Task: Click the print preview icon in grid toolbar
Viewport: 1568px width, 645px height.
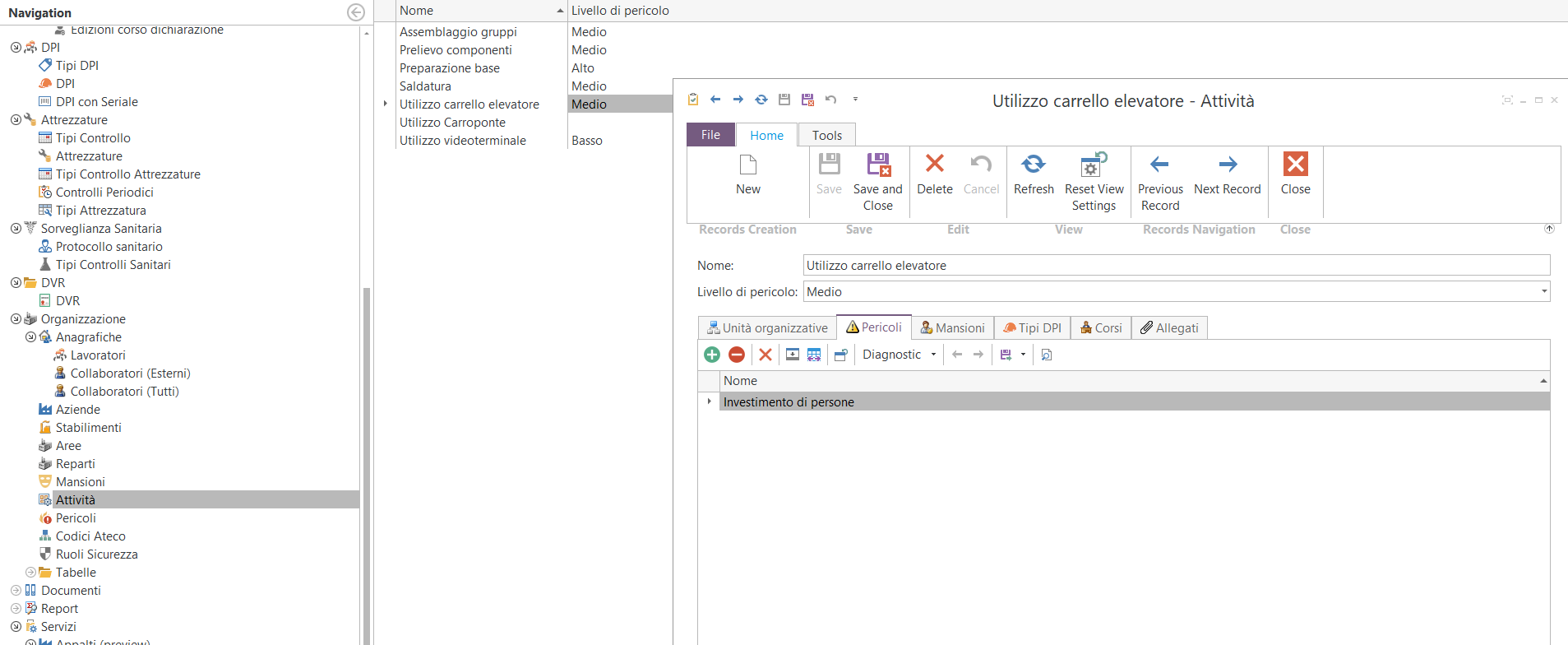Action: (1047, 355)
